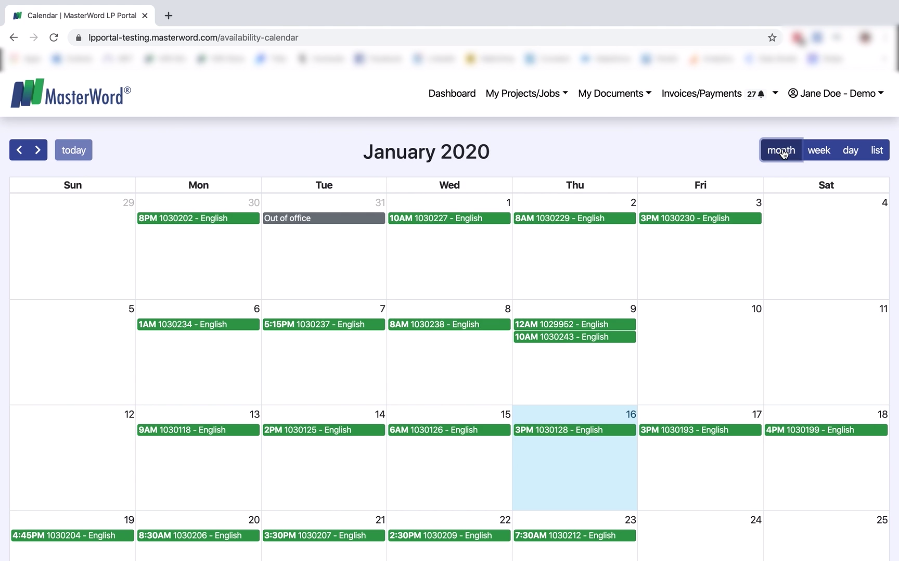The width and height of the screenshot is (899, 561).
Task: Click the MasterWord logo
Action: pyautogui.click(x=71, y=94)
